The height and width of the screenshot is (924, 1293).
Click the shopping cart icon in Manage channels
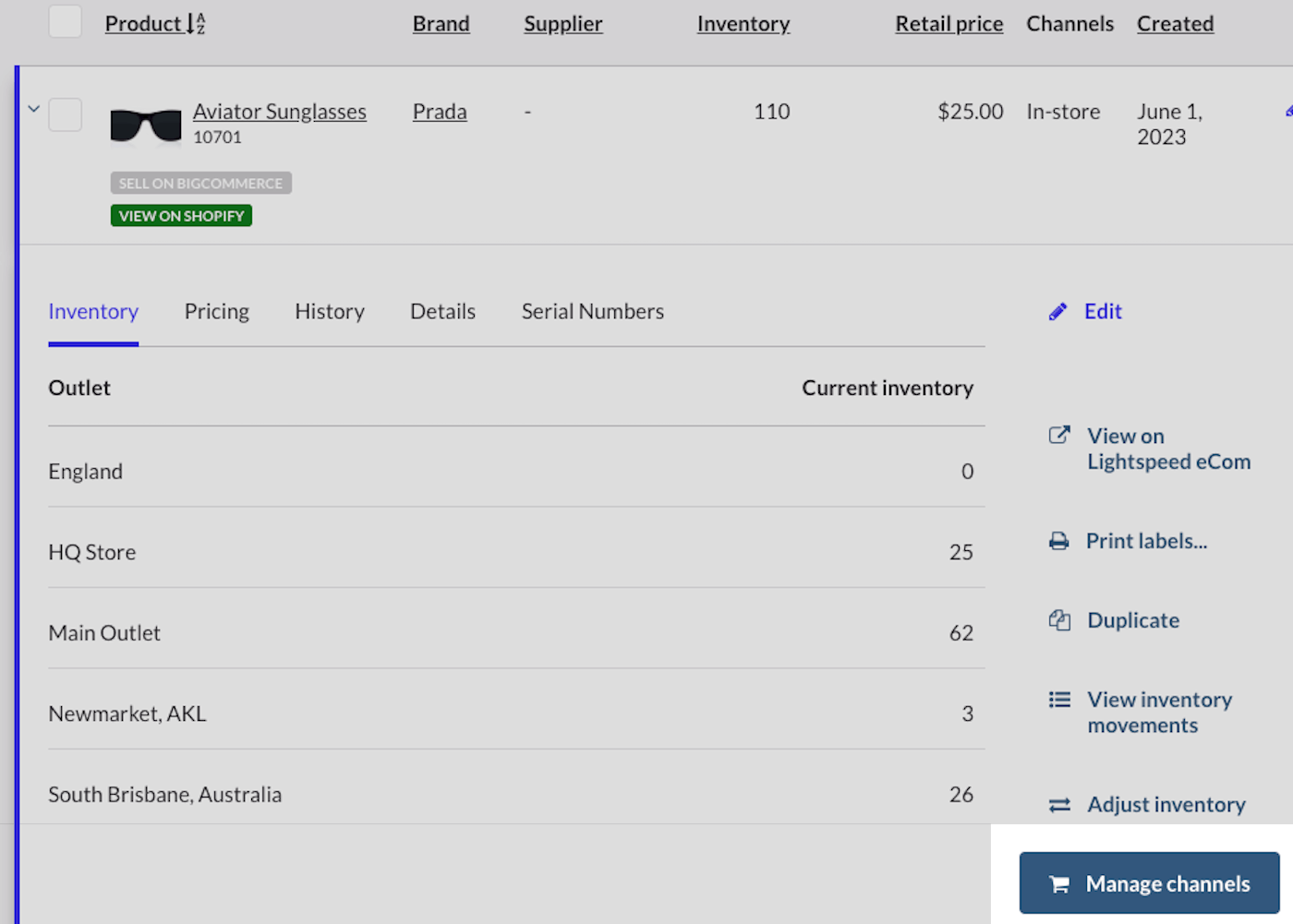1059,884
